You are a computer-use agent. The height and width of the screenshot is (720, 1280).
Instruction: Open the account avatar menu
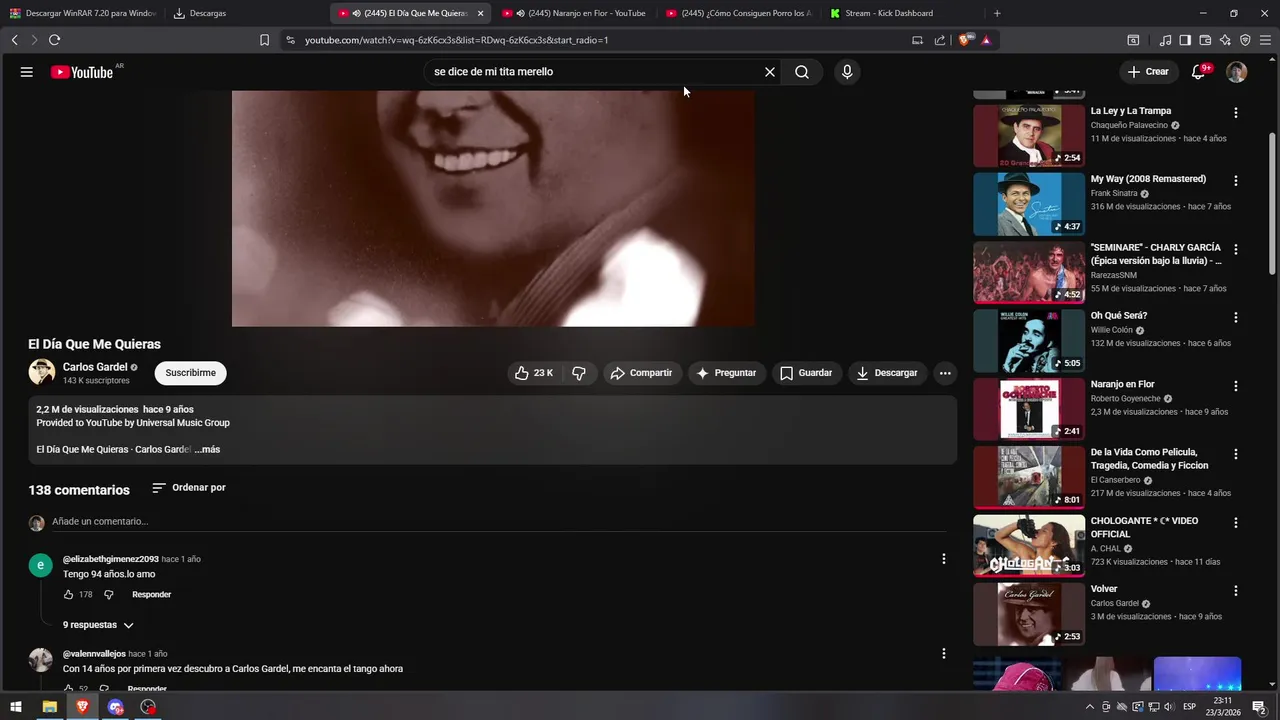1237,72
